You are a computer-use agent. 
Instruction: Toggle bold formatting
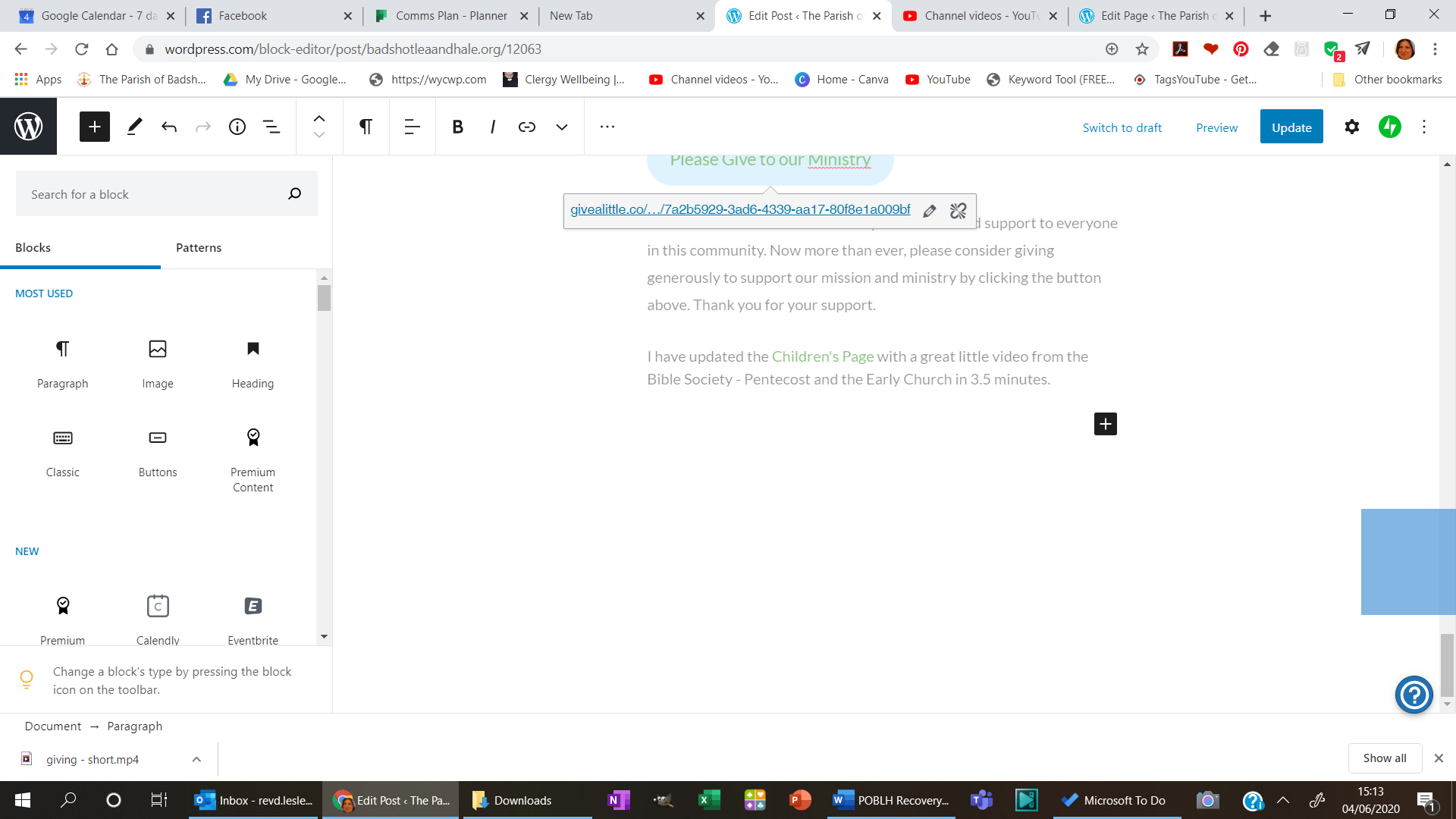[x=457, y=127]
